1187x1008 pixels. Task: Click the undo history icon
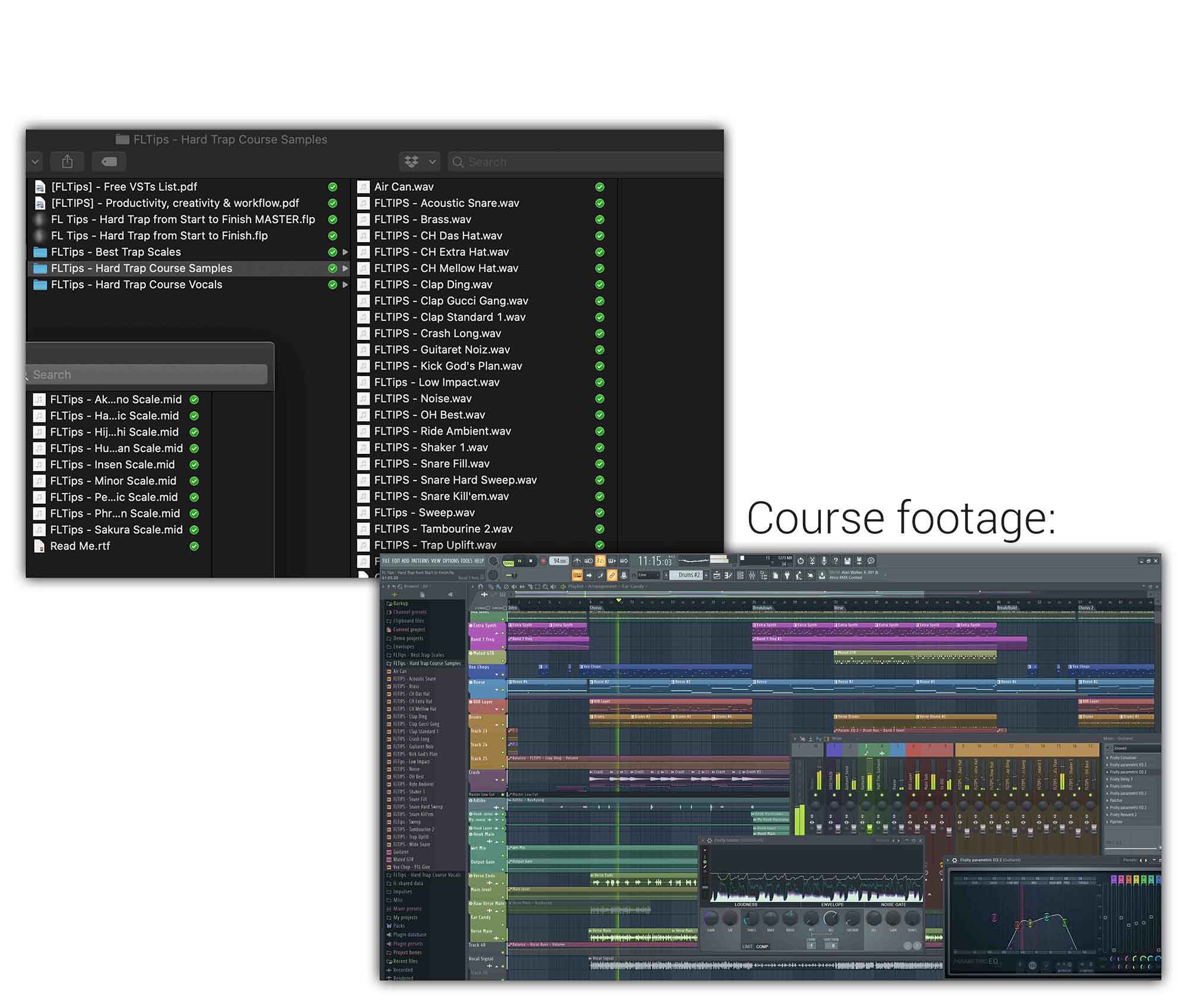801,561
